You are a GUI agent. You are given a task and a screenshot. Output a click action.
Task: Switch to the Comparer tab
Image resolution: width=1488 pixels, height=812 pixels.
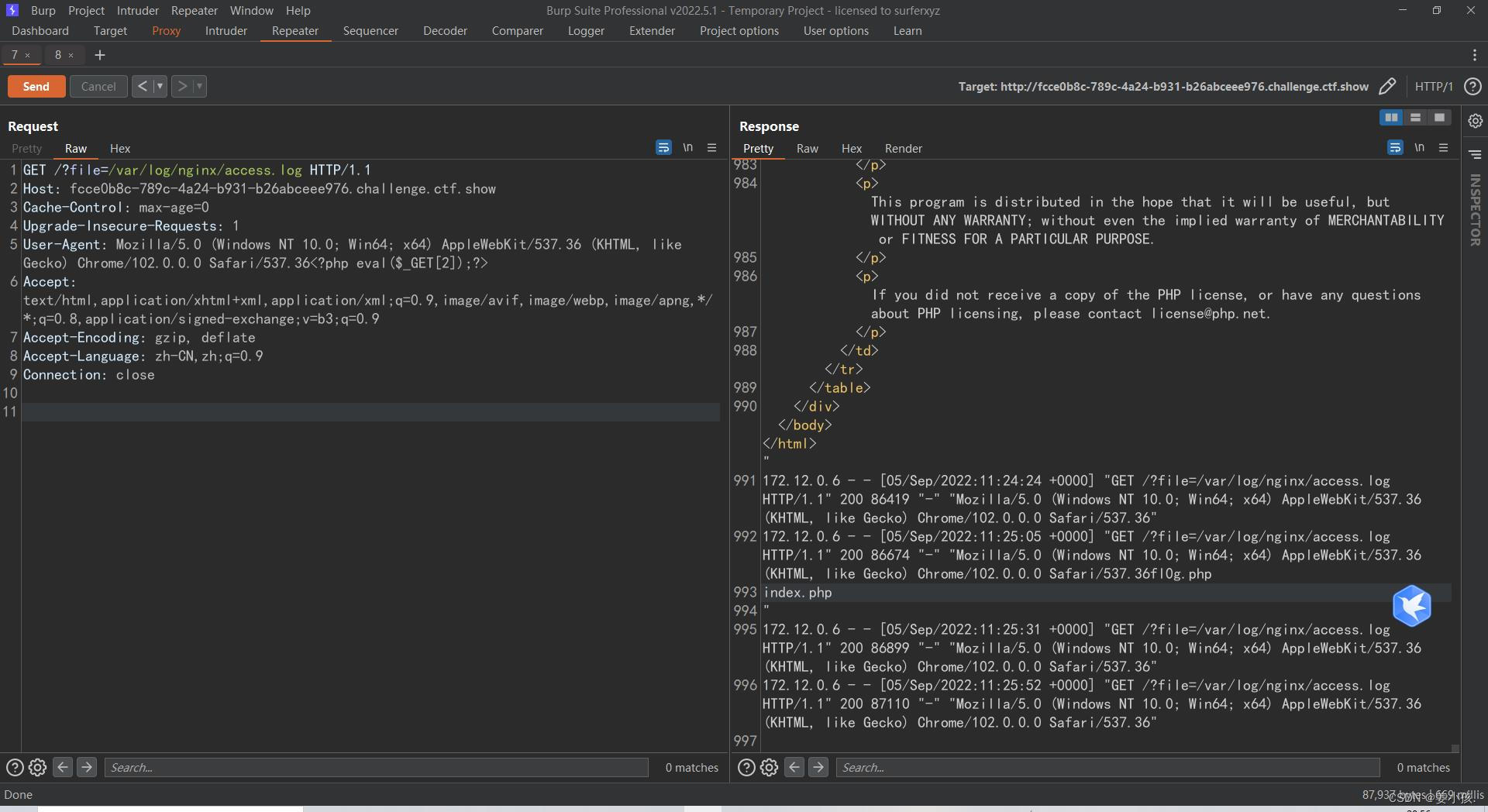[x=517, y=30]
